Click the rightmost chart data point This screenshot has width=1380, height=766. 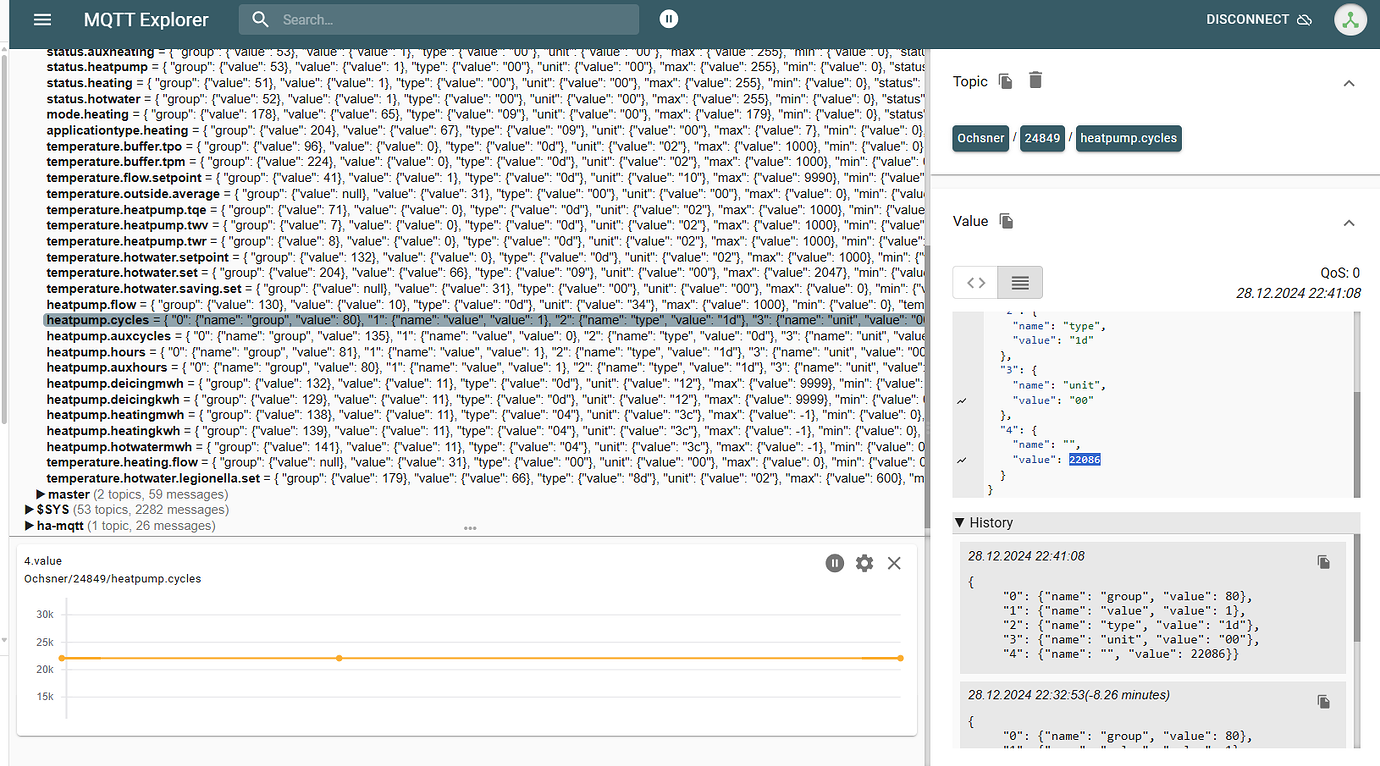900,658
